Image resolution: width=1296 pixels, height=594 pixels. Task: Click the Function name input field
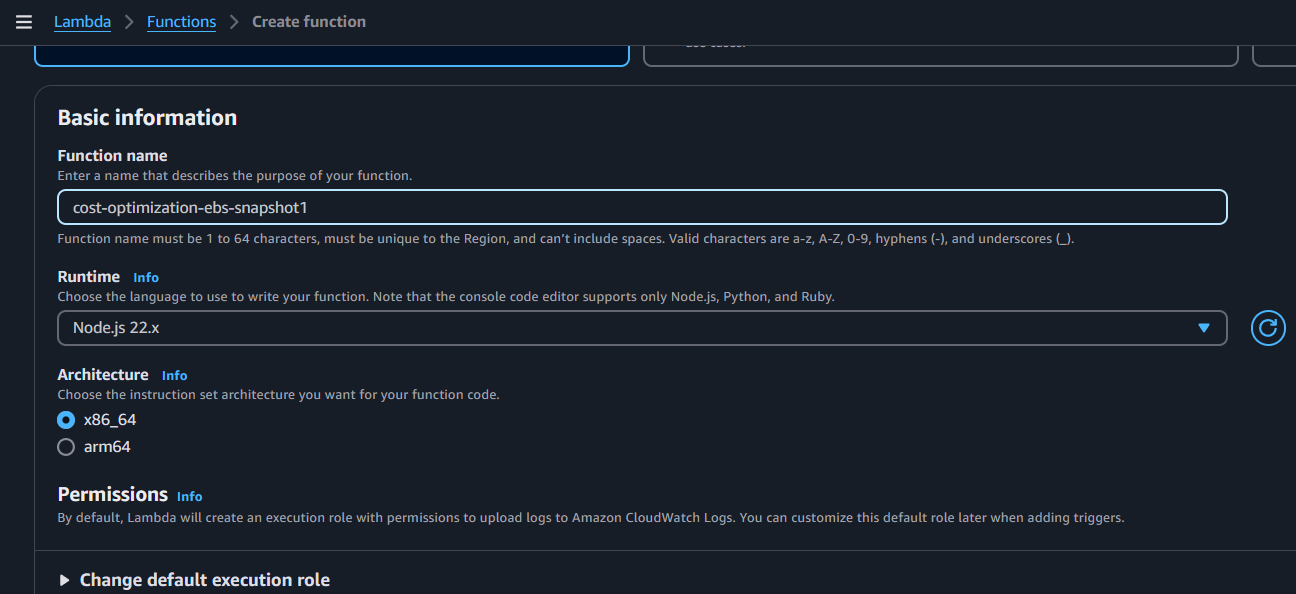click(x=642, y=207)
